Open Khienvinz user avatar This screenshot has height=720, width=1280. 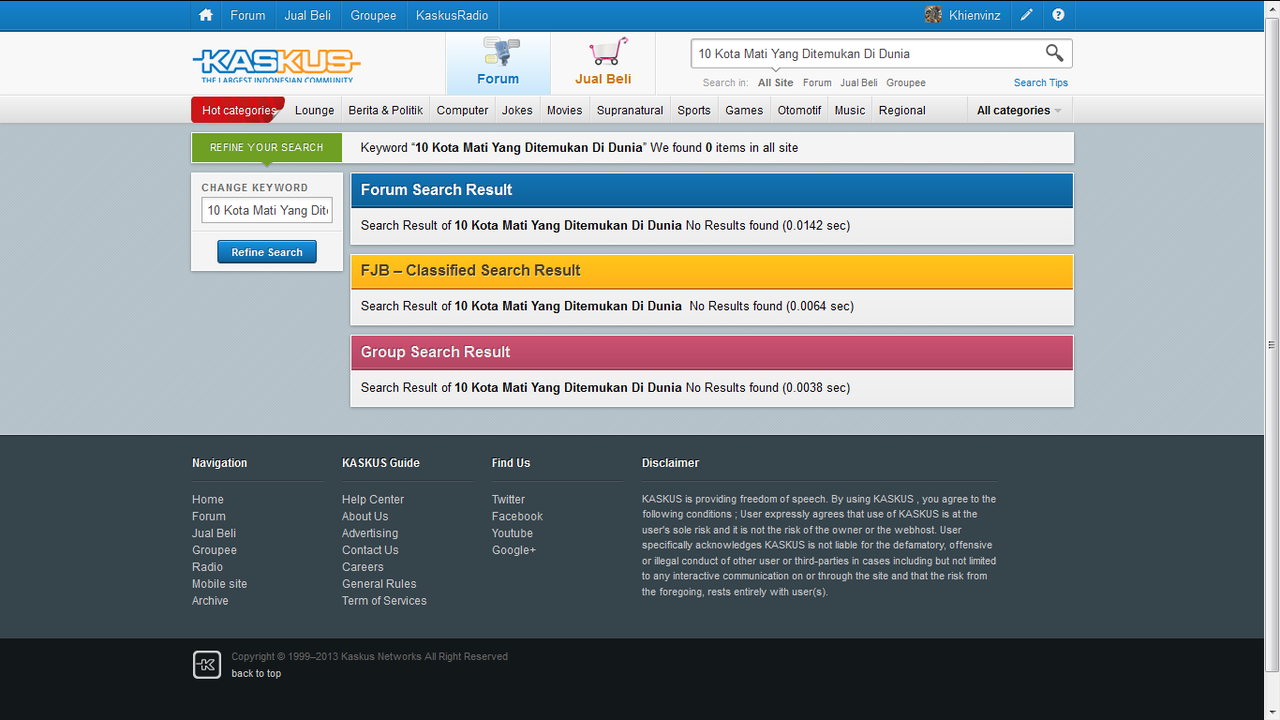[933, 15]
